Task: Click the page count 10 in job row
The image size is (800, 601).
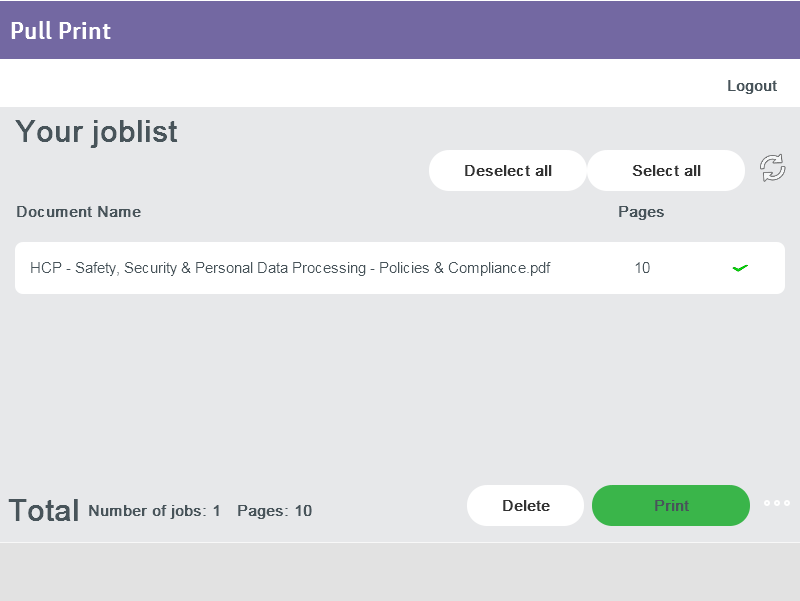Action: point(642,268)
